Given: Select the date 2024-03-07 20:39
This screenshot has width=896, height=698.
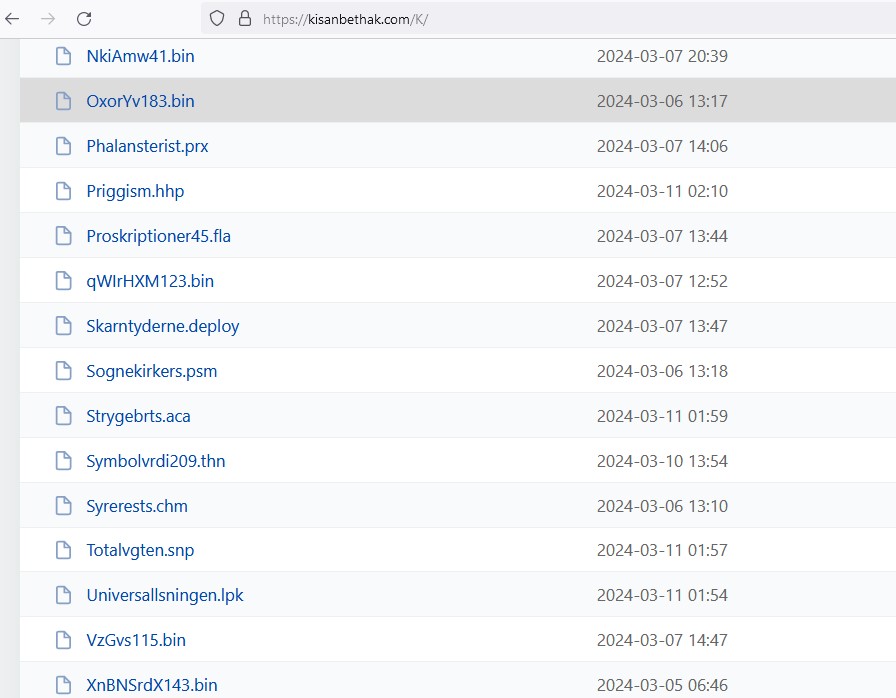Looking at the screenshot, I should coord(662,56).
